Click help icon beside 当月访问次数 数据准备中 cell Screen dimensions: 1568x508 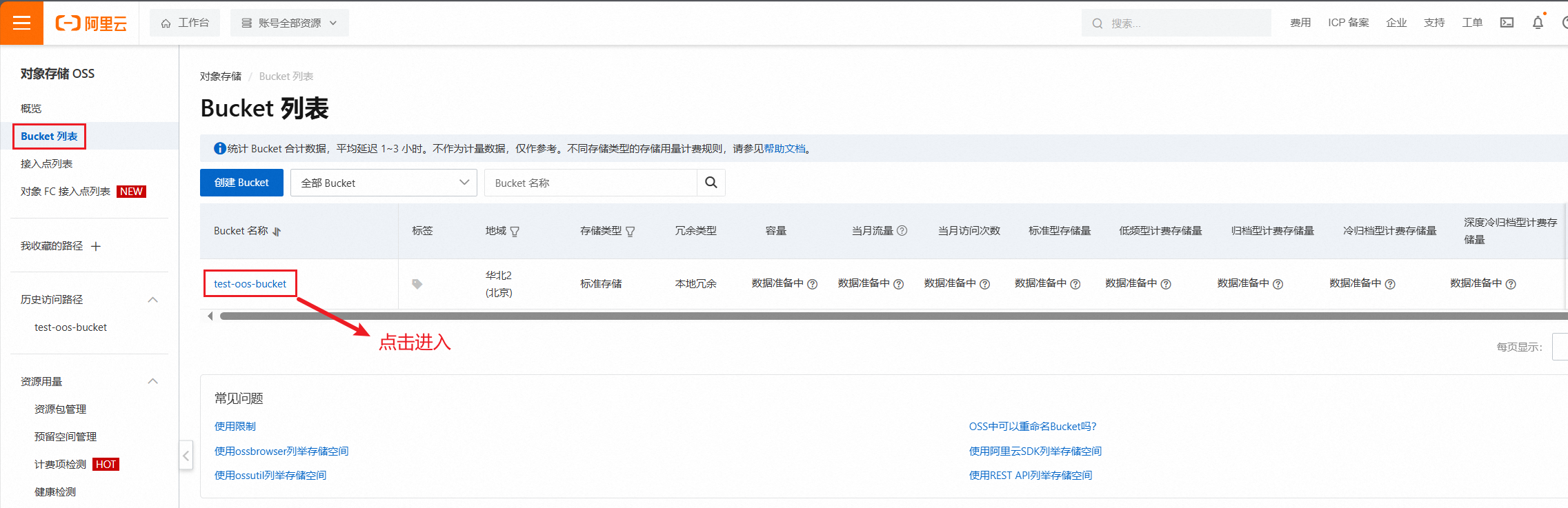point(984,284)
